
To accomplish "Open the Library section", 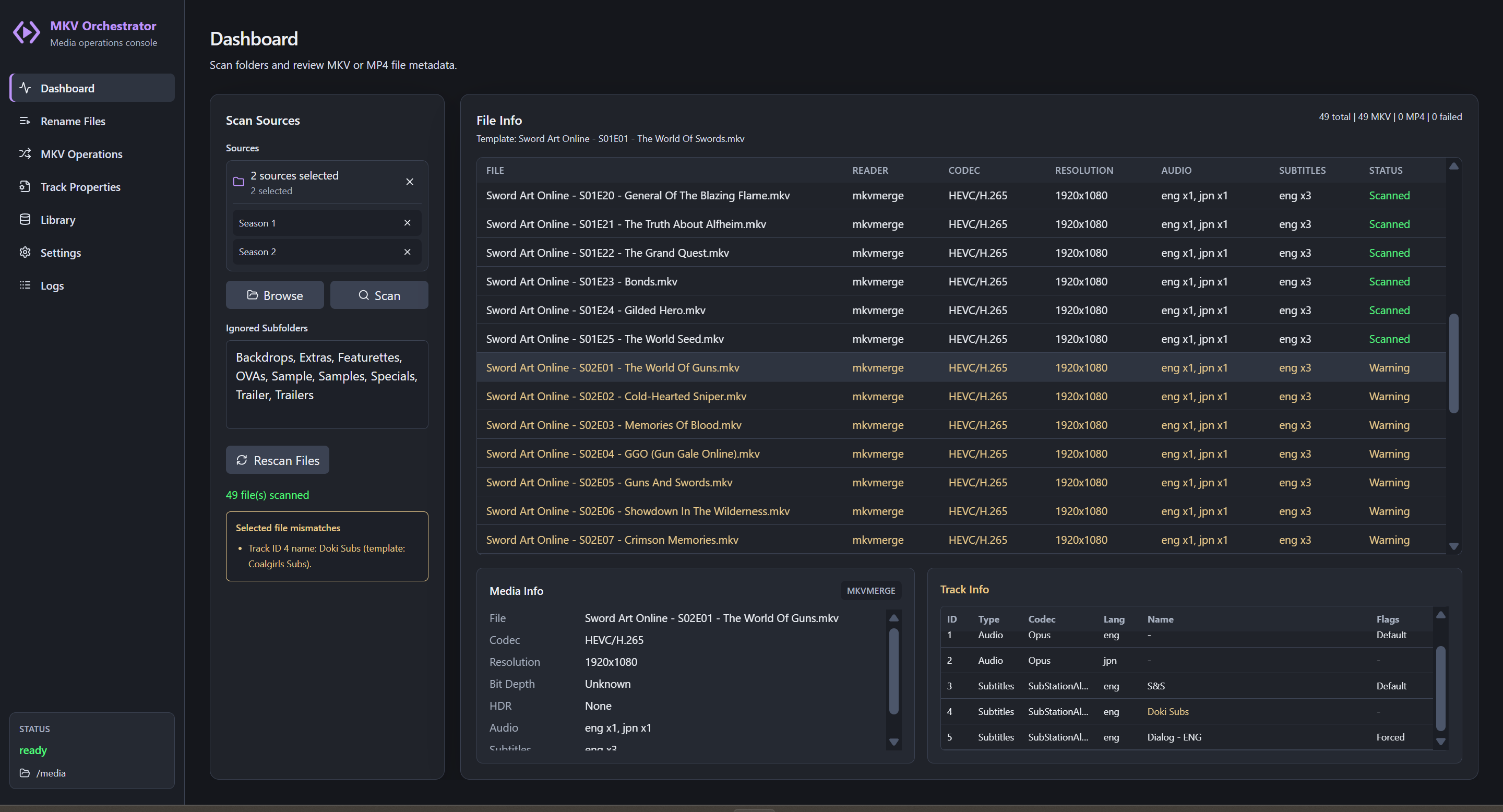I will 92,219.
